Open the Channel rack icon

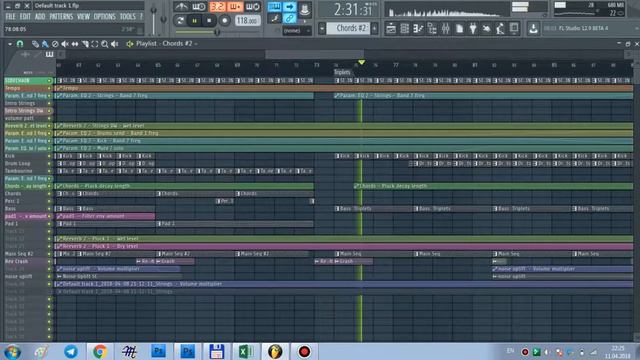tap(404, 28)
